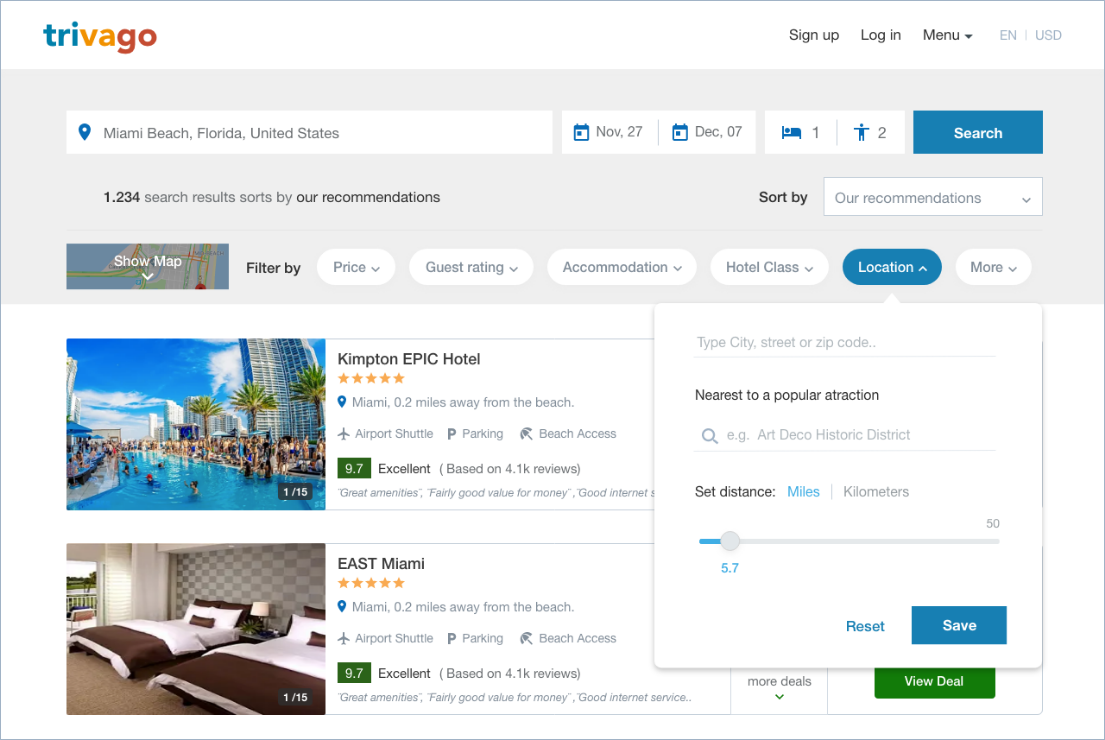1105x740 pixels.
Task: Click the EAST Miami Beach Access umbrella icon
Action: (526, 639)
